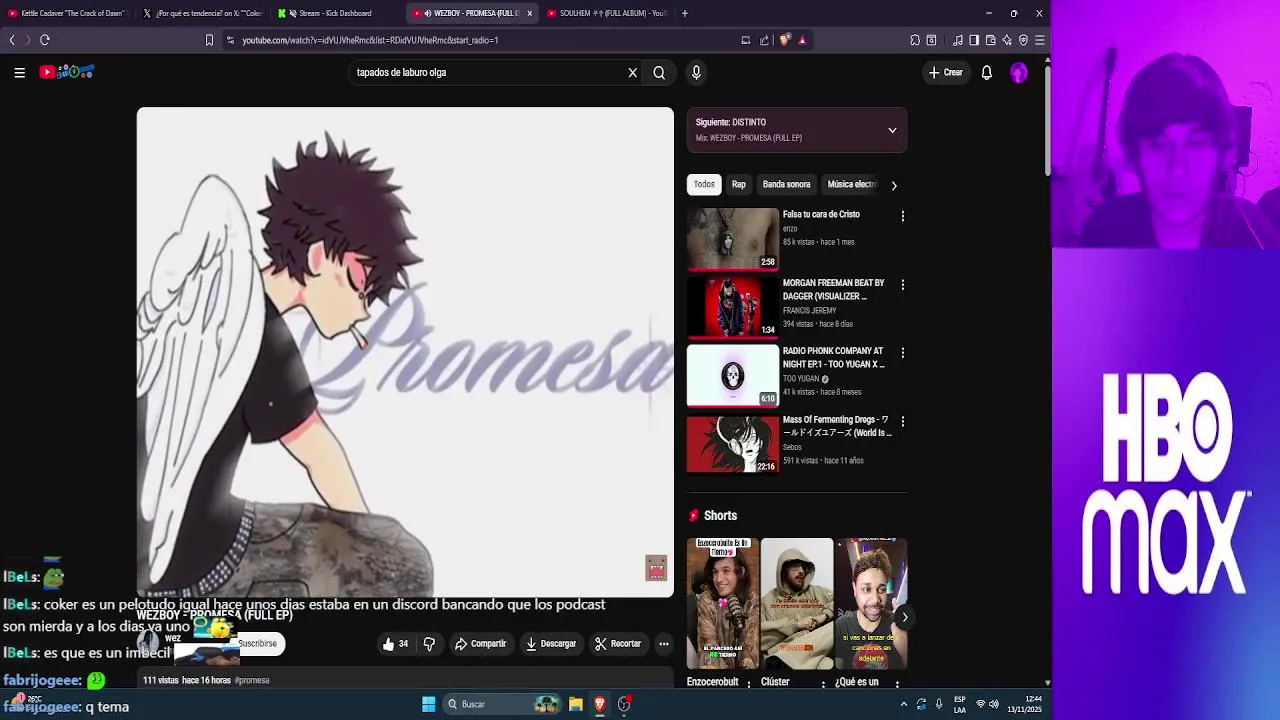Click the #promesa hashtag link
Image resolution: width=1280 pixels, height=720 pixels.
coord(252,680)
